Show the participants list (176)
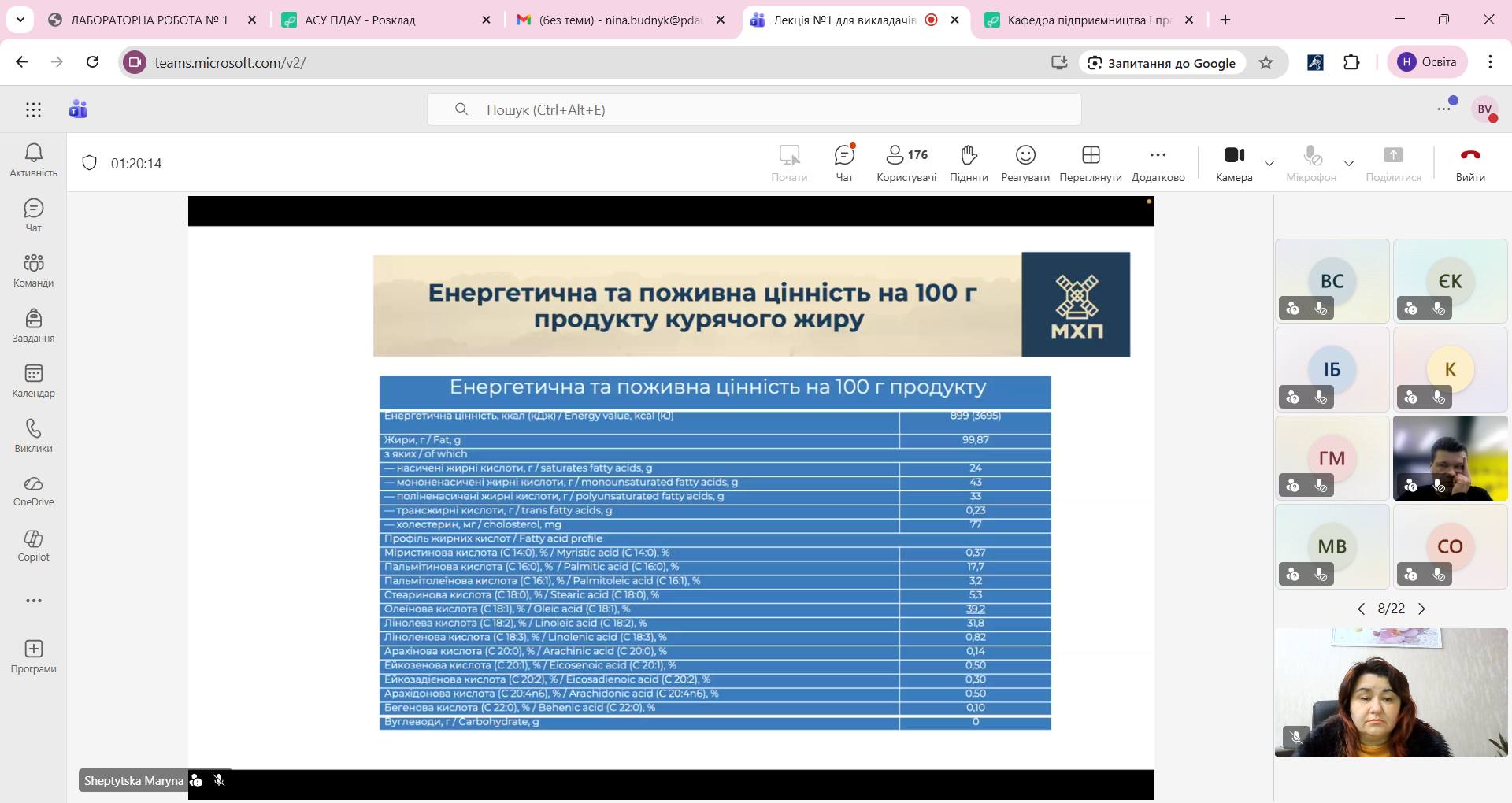 [906, 163]
